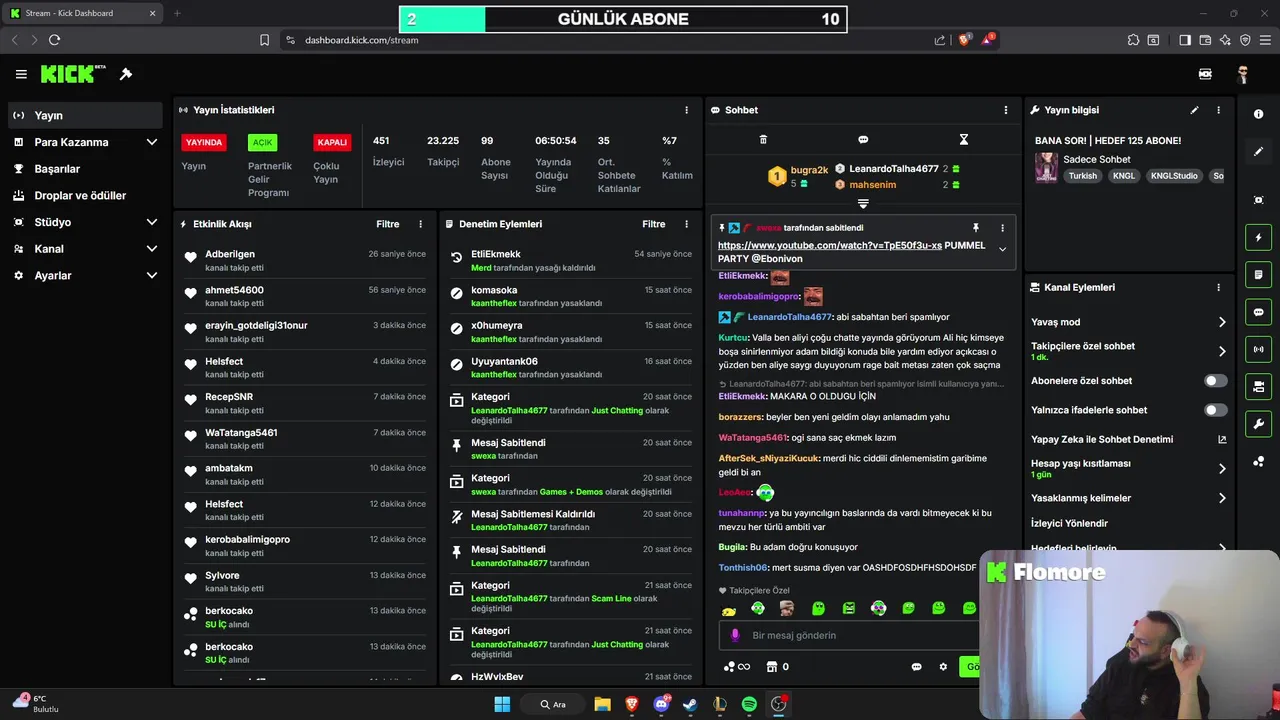
Task: Open Etkinlik Akışı three-dot menu
Action: pos(420,224)
